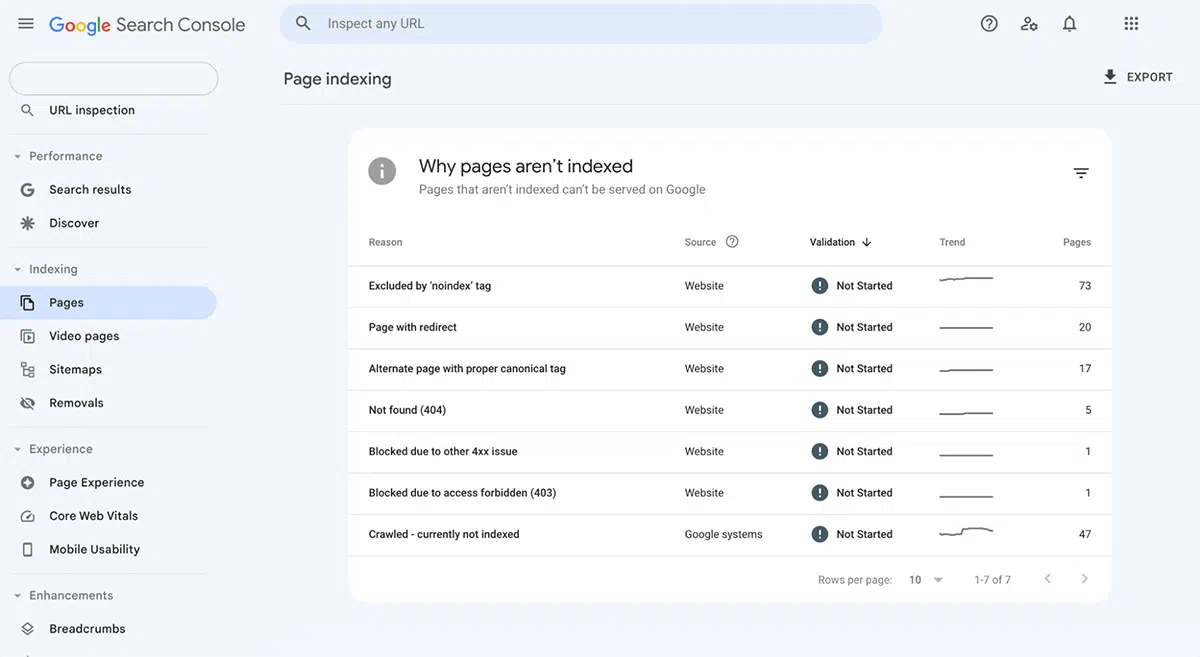Click the Removals crossed-eye icon
This screenshot has height=657, width=1200.
pos(28,403)
